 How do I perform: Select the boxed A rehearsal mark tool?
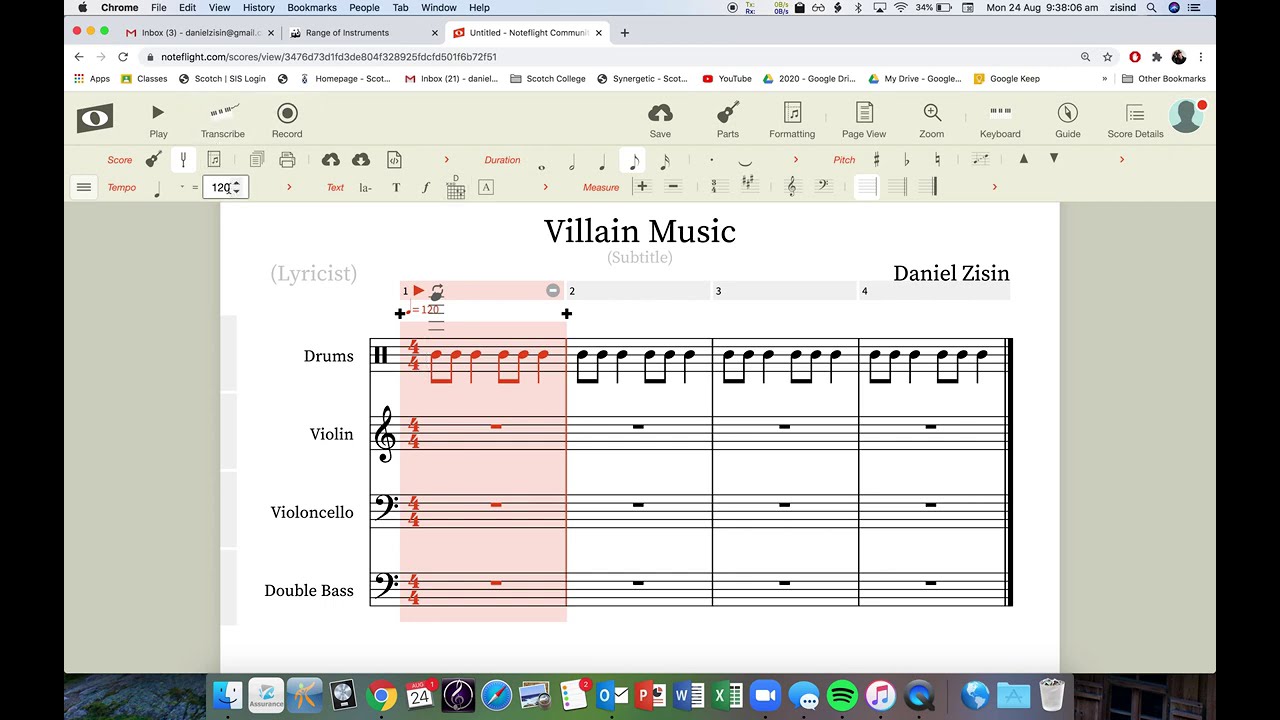tap(486, 187)
